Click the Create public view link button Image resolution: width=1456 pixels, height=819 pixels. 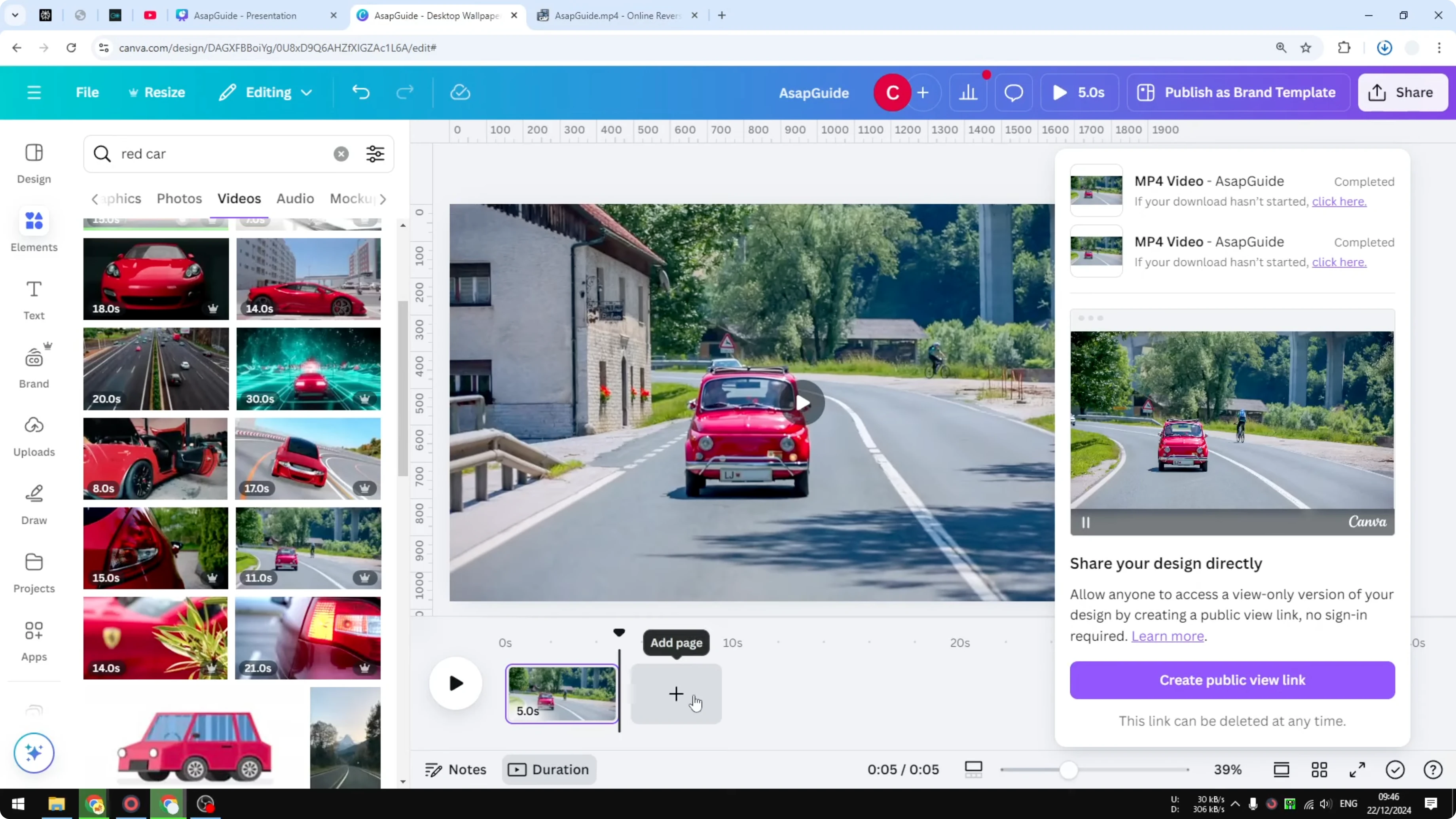pyautogui.click(x=1232, y=680)
